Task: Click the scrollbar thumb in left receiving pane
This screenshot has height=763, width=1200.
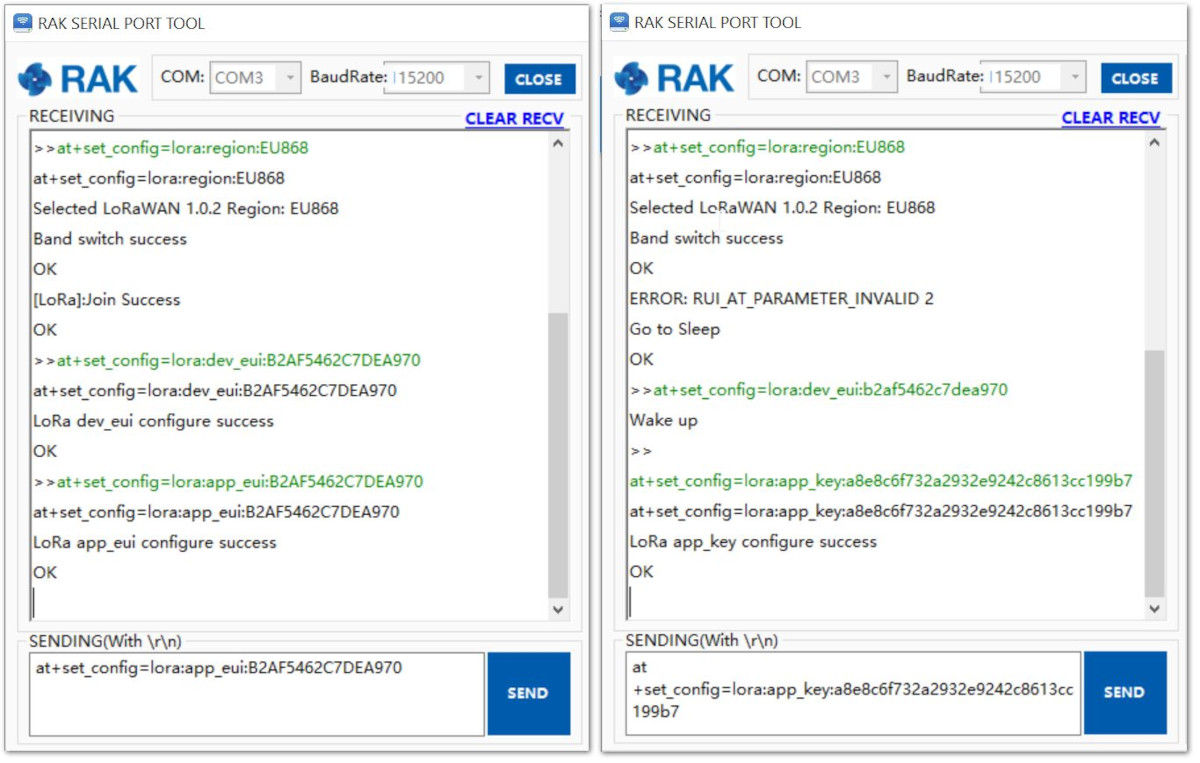Action: click(x=558, y=455)
